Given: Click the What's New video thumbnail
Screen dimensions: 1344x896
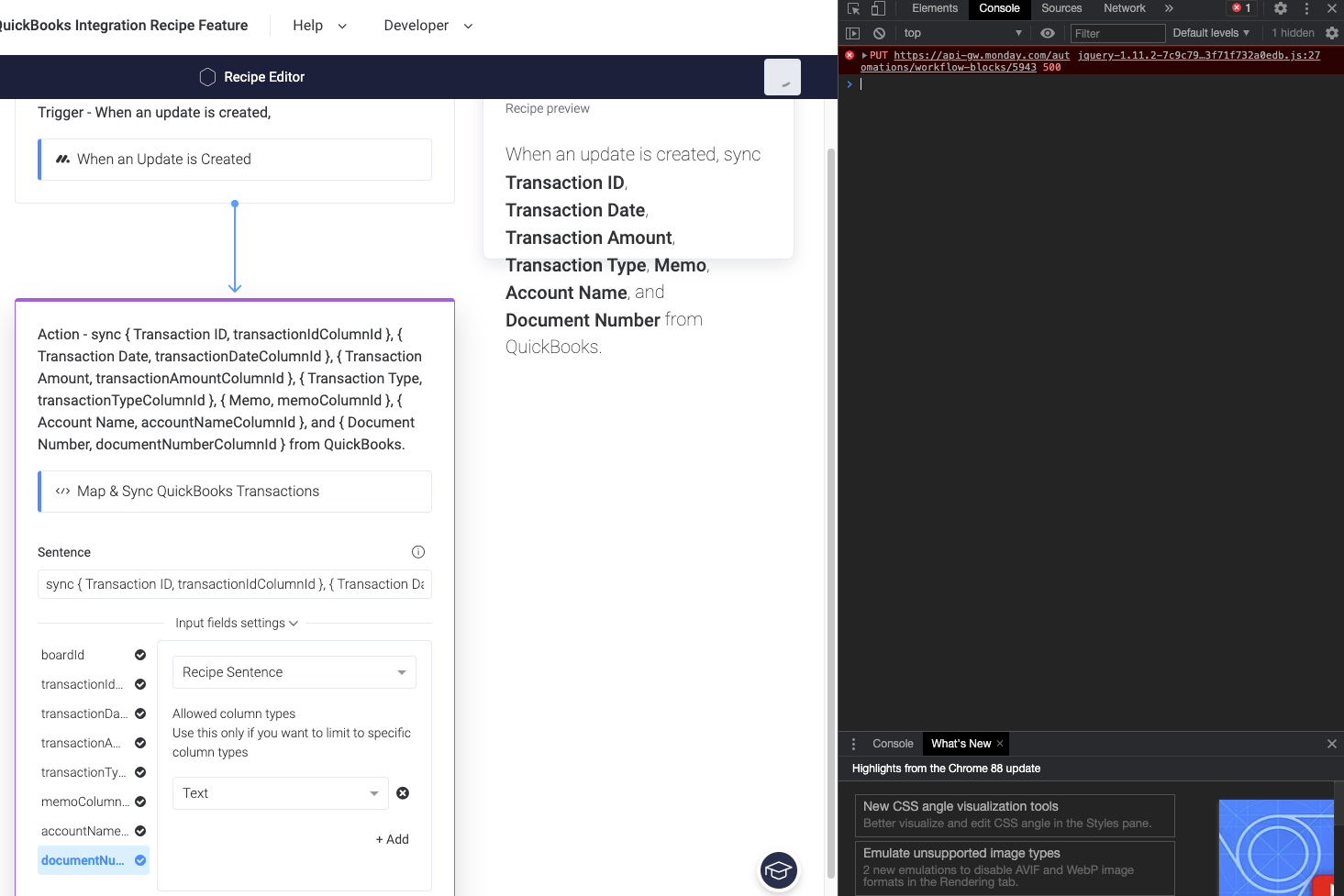Looking at the screenshot, I should pos(1276,848).
